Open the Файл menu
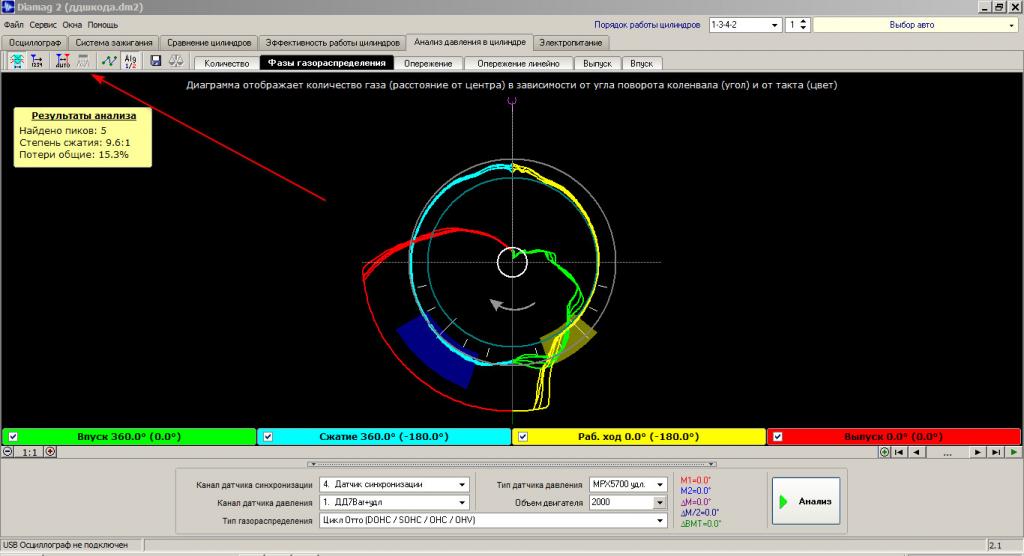Image resolution: width=1024 pixels, height=556 pixels. tap(14, 25)
